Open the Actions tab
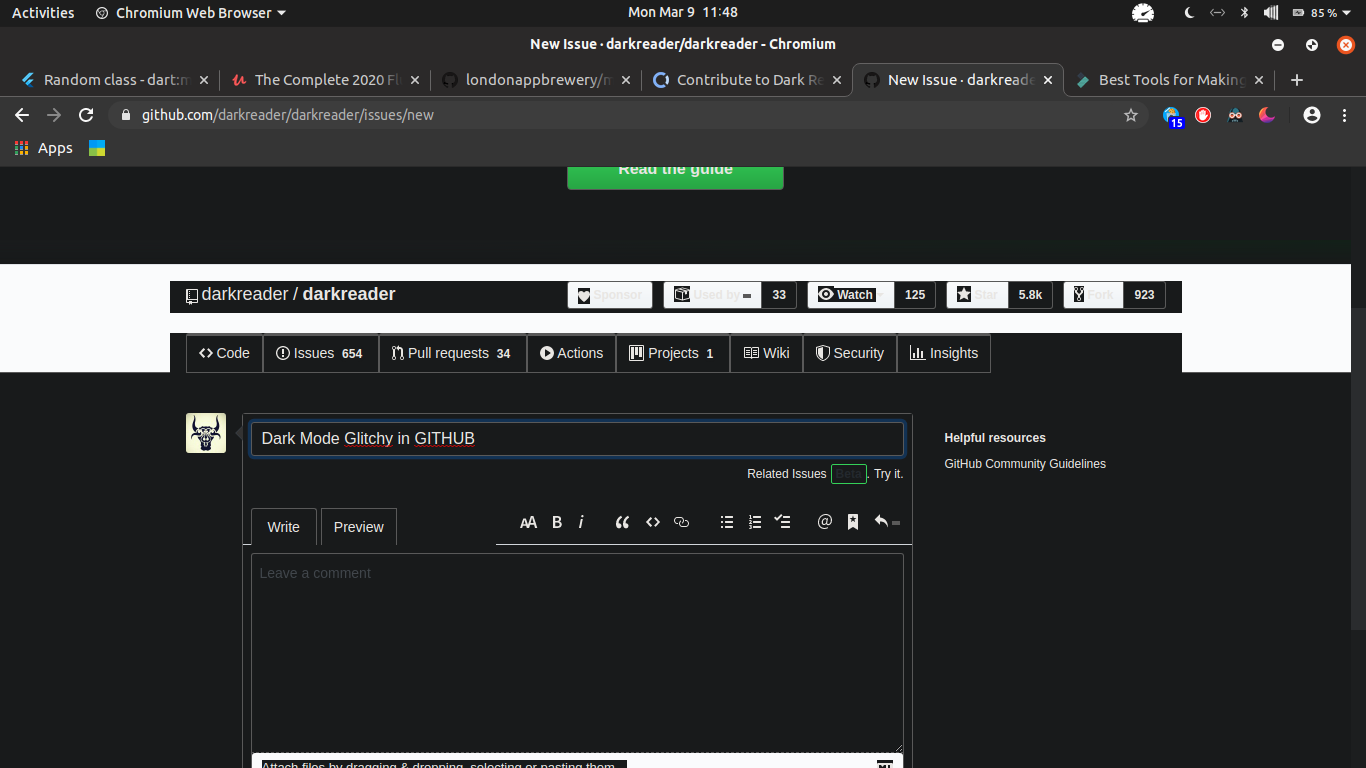 (x=571, y=353)
